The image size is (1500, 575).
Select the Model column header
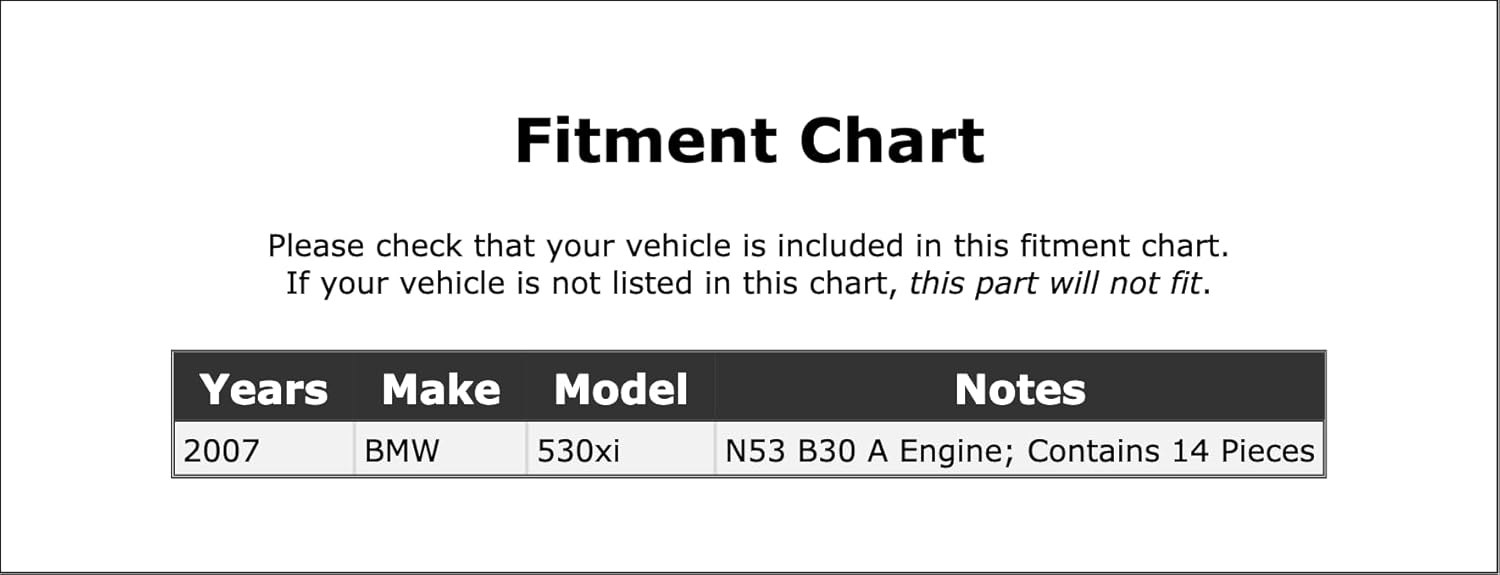click(x=621, y=389)
